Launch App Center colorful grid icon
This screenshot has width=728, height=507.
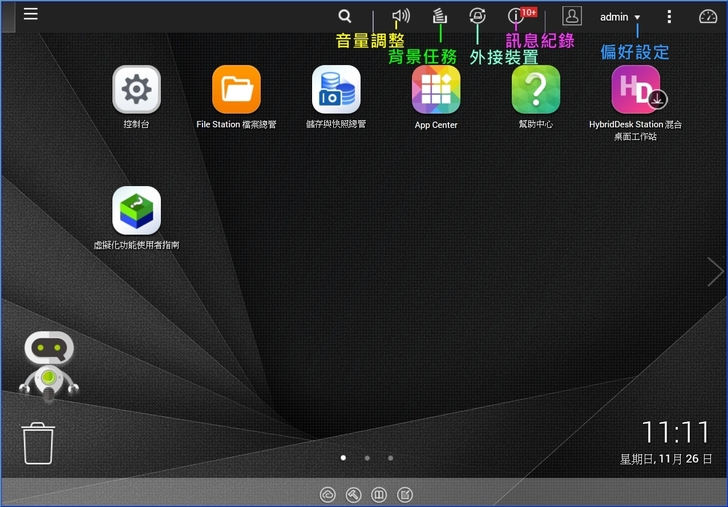(x=436, y=89)
